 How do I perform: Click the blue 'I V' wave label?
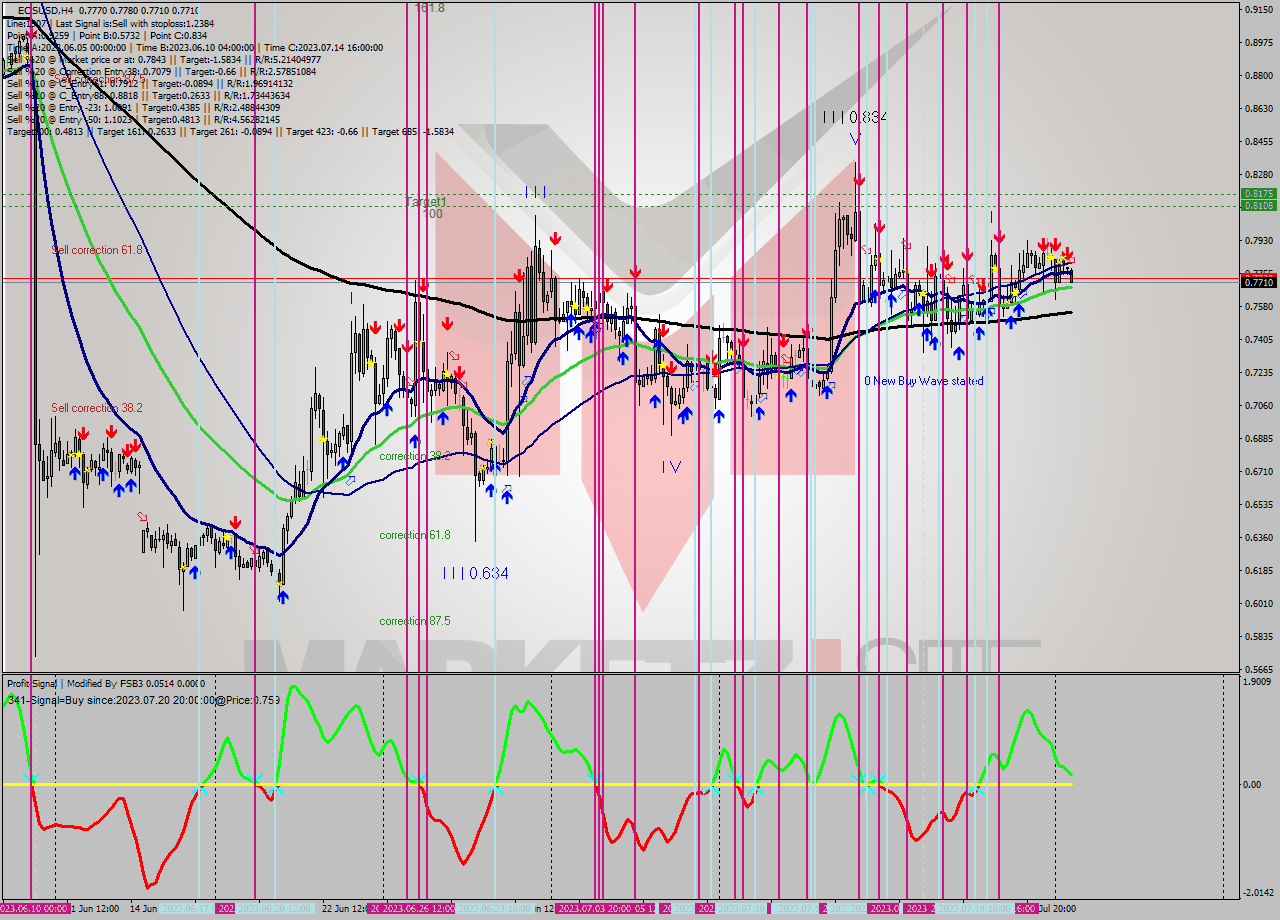click(x=671, y=466)
